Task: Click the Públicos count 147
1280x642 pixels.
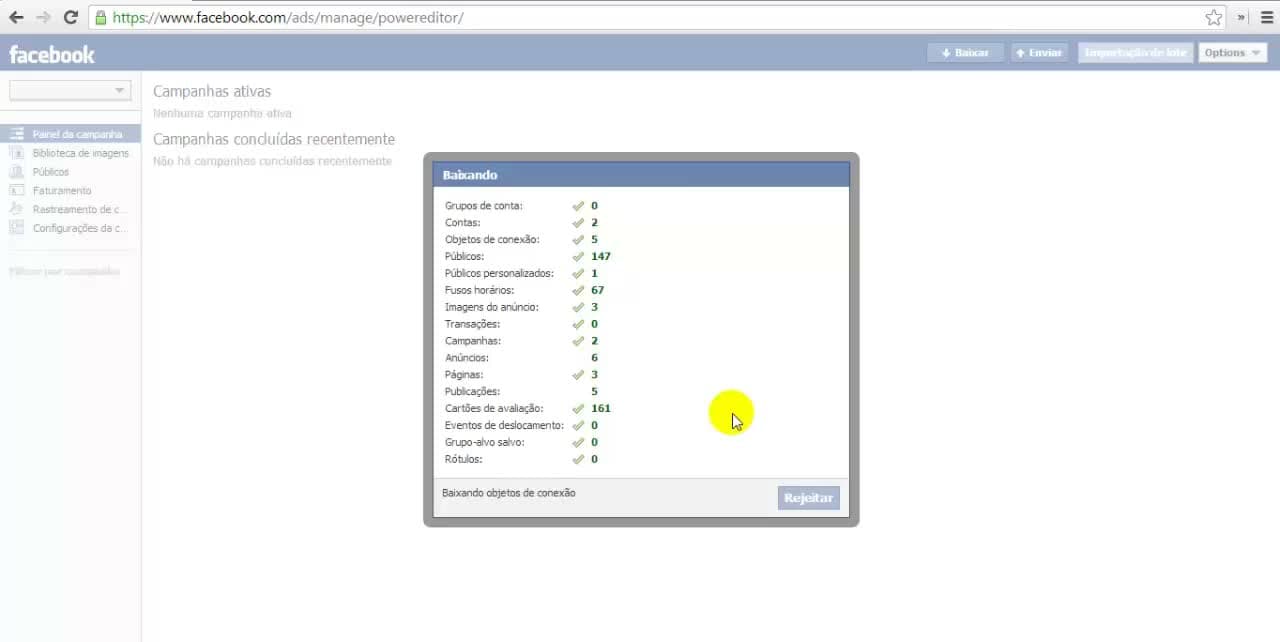Action: click(600, 257)
